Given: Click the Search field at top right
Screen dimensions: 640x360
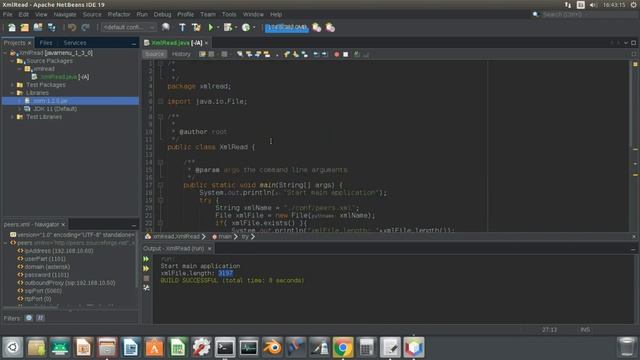Looking at the screenshot, I should 588,14.
